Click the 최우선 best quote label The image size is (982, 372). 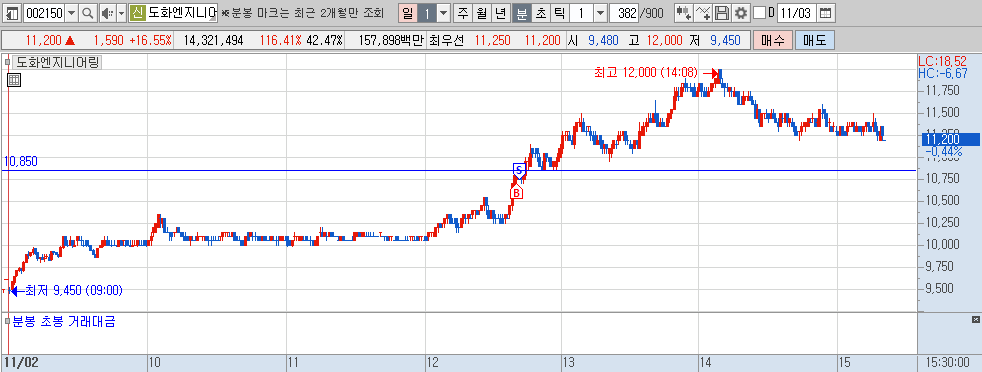447,41
